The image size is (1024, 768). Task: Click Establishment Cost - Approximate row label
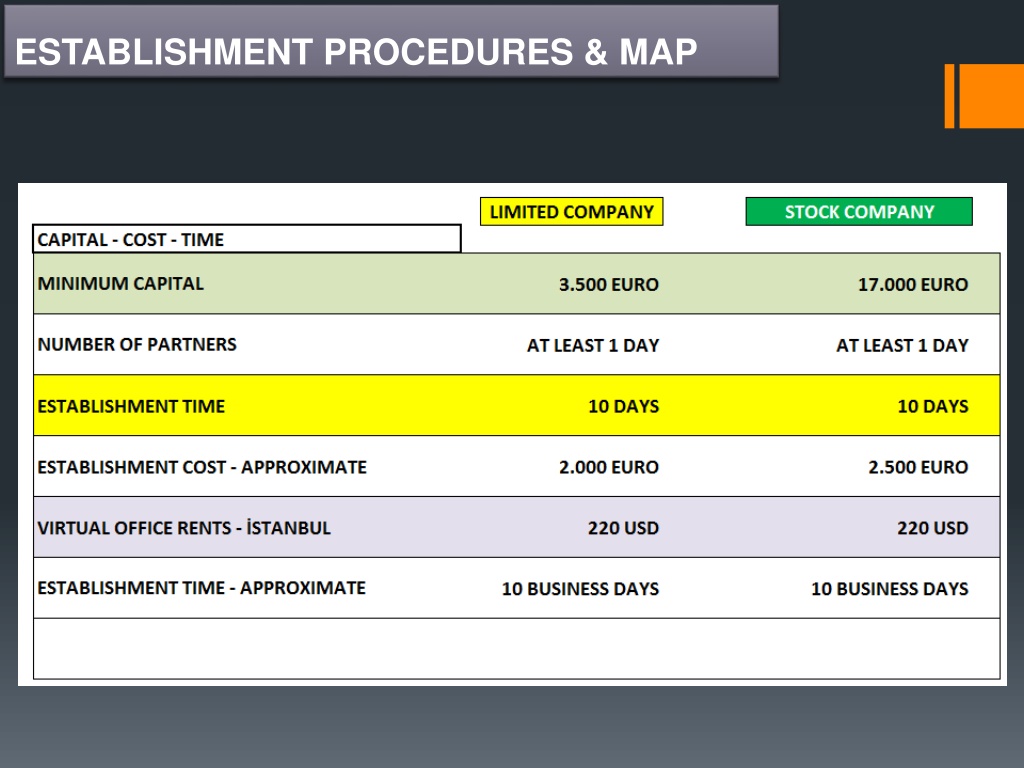pyautogui.click(x=202, y=467)
